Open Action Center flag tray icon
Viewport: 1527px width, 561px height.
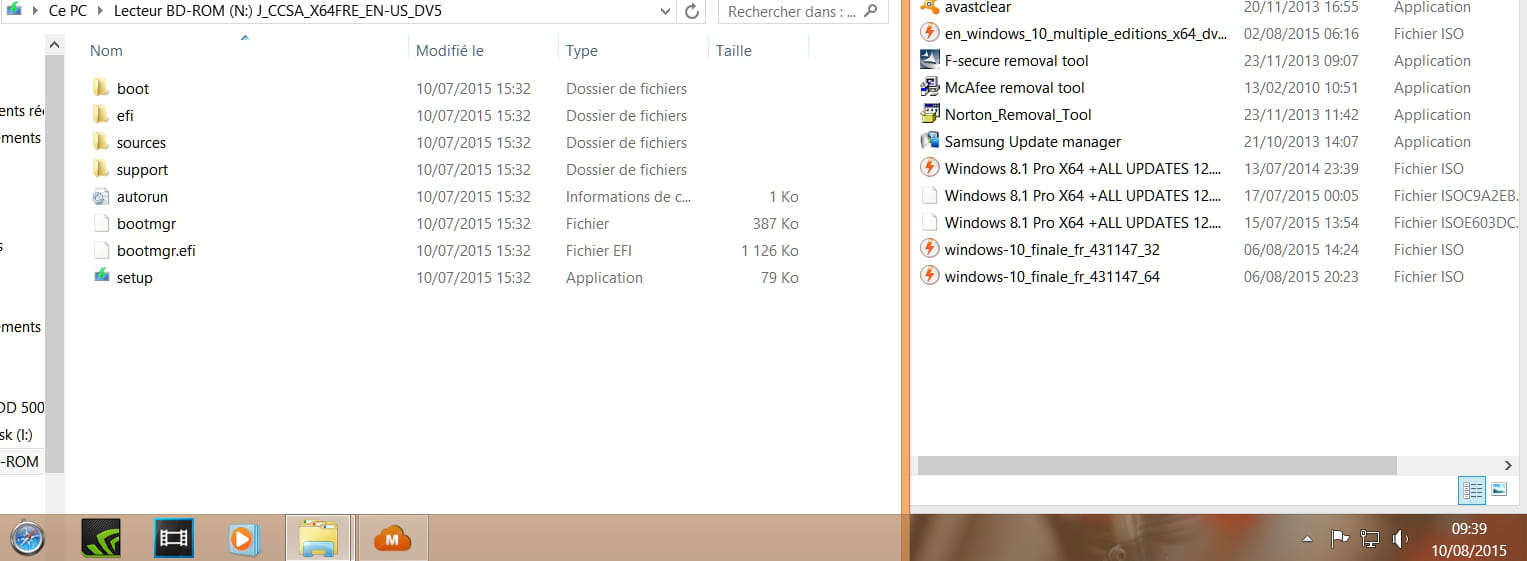coord(1340,539)
